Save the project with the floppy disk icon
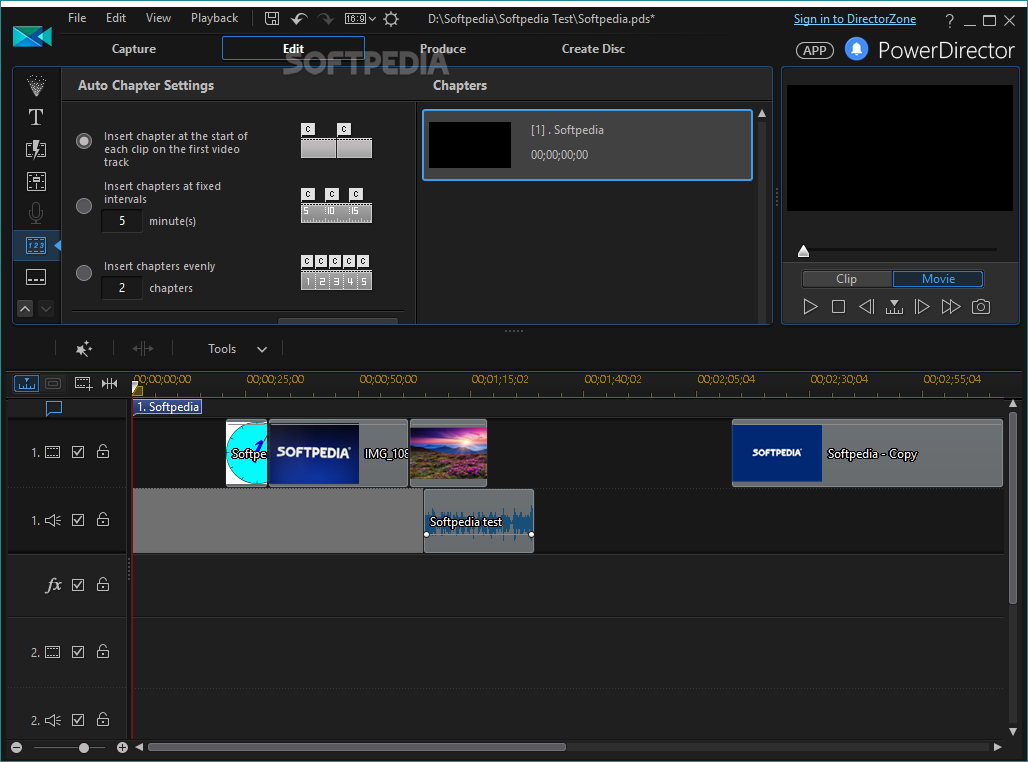 coord(271,18)
